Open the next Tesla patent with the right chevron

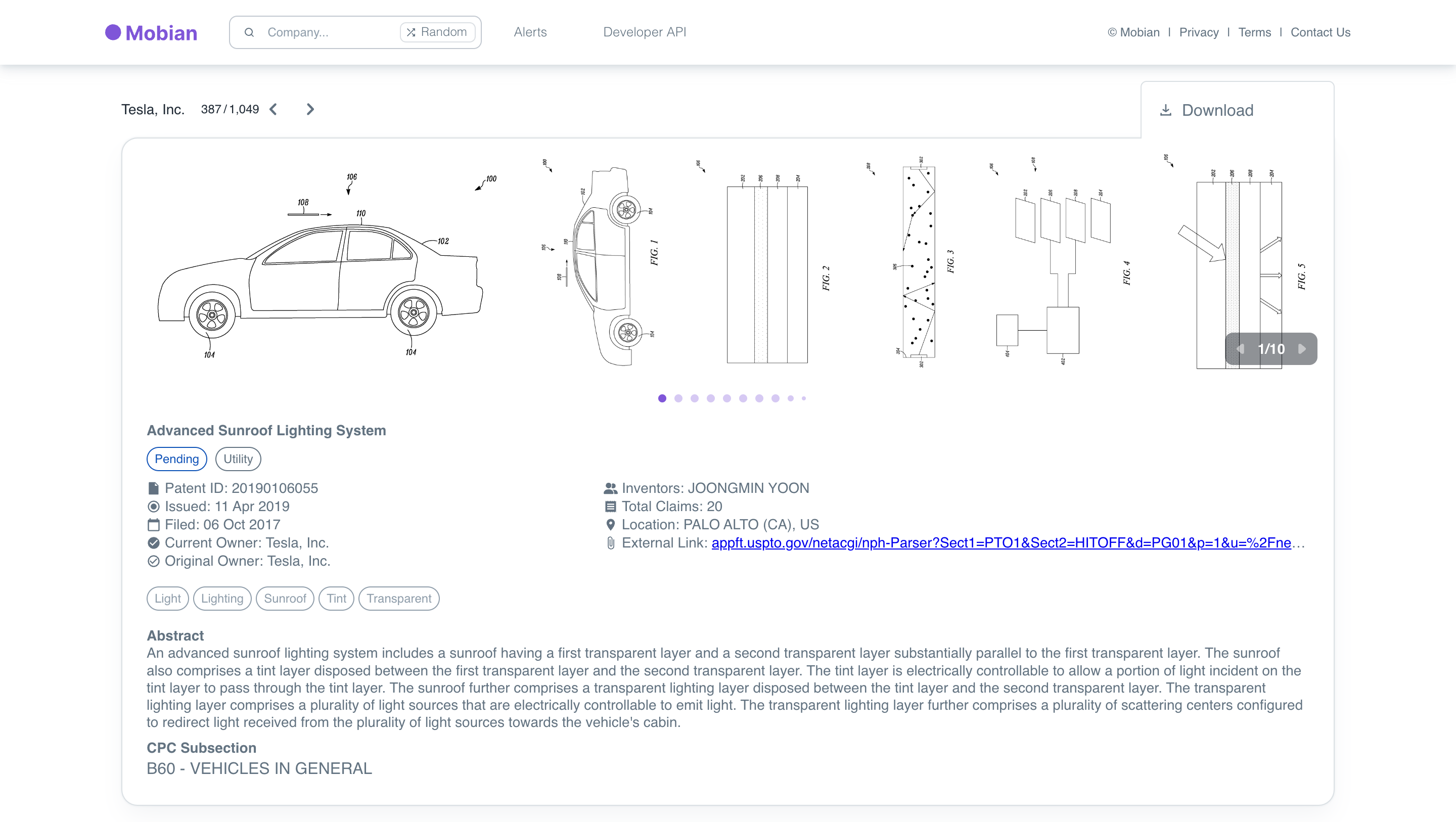tap(310, 109)
